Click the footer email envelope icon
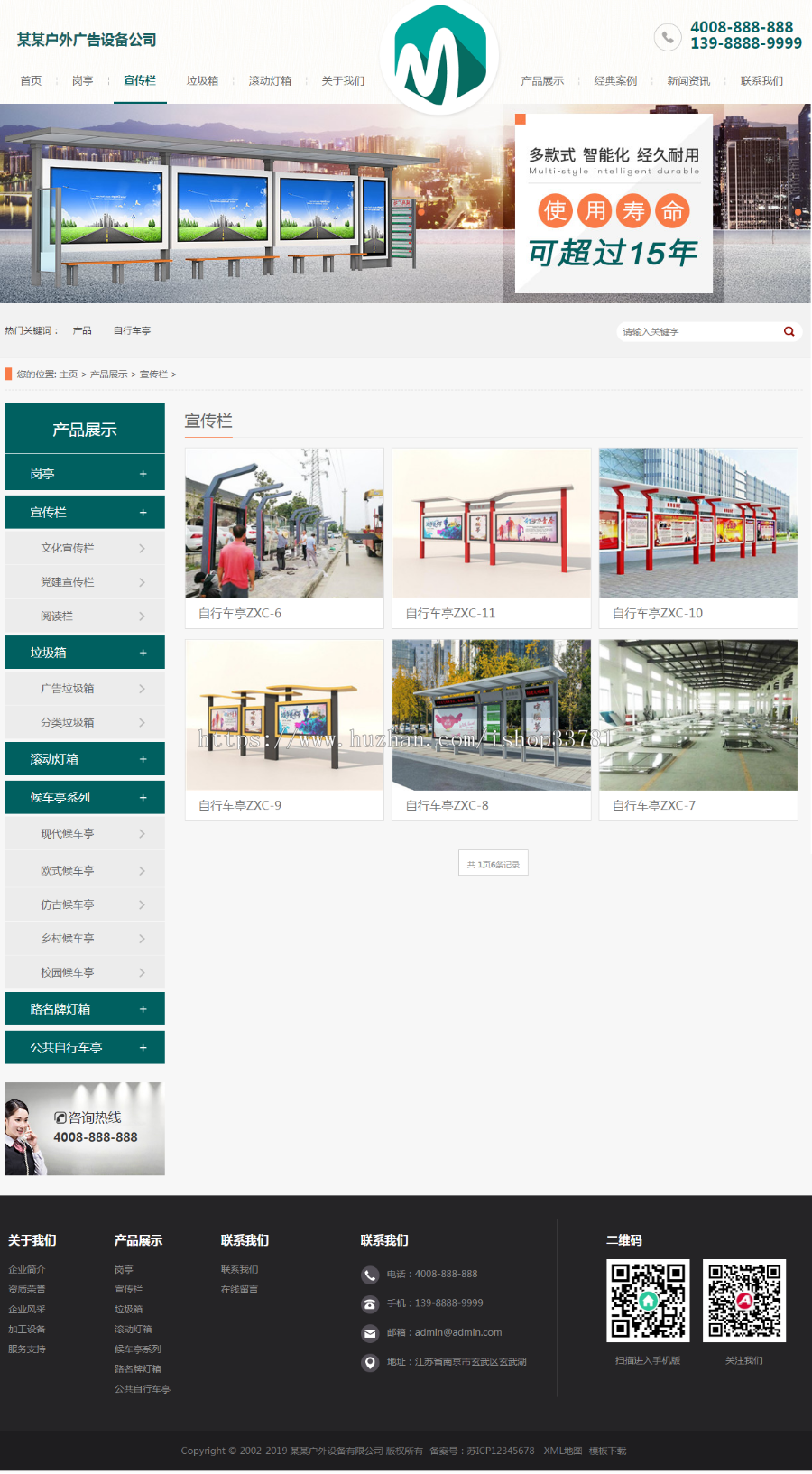The width and height of the screenshot is (812, 1474). tap(370, 1333)
